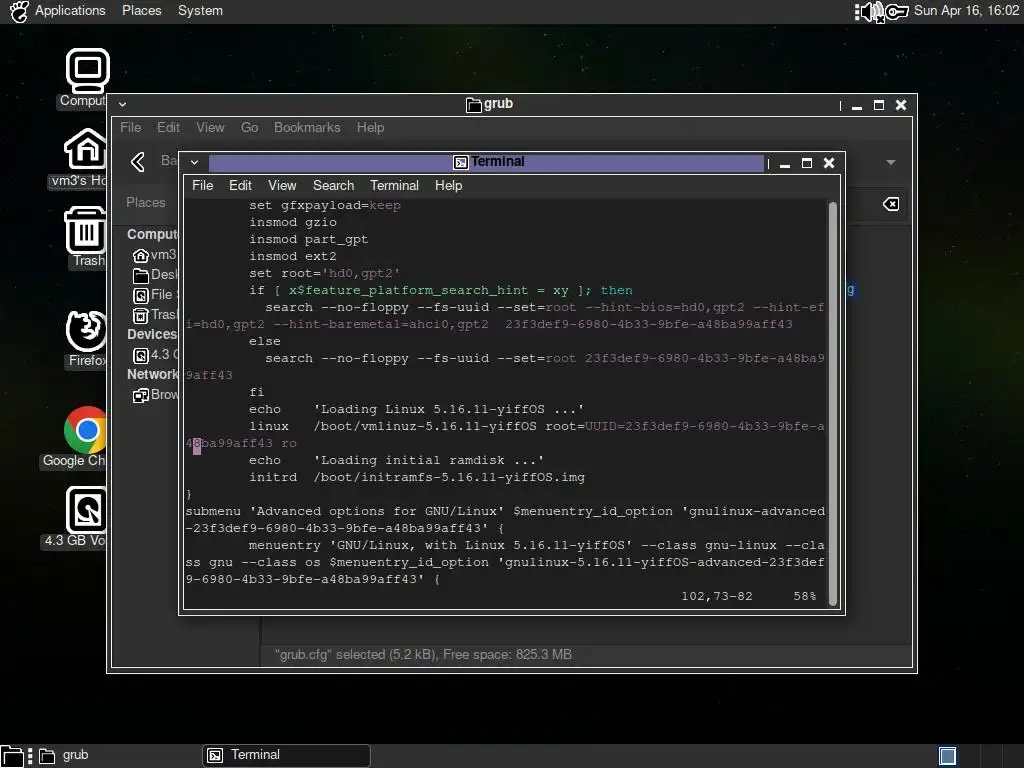This screenshot has height=768, width=1024.
Task: Open grub window menu chevron
Action: pyautogui.click(x=122, y=104)
